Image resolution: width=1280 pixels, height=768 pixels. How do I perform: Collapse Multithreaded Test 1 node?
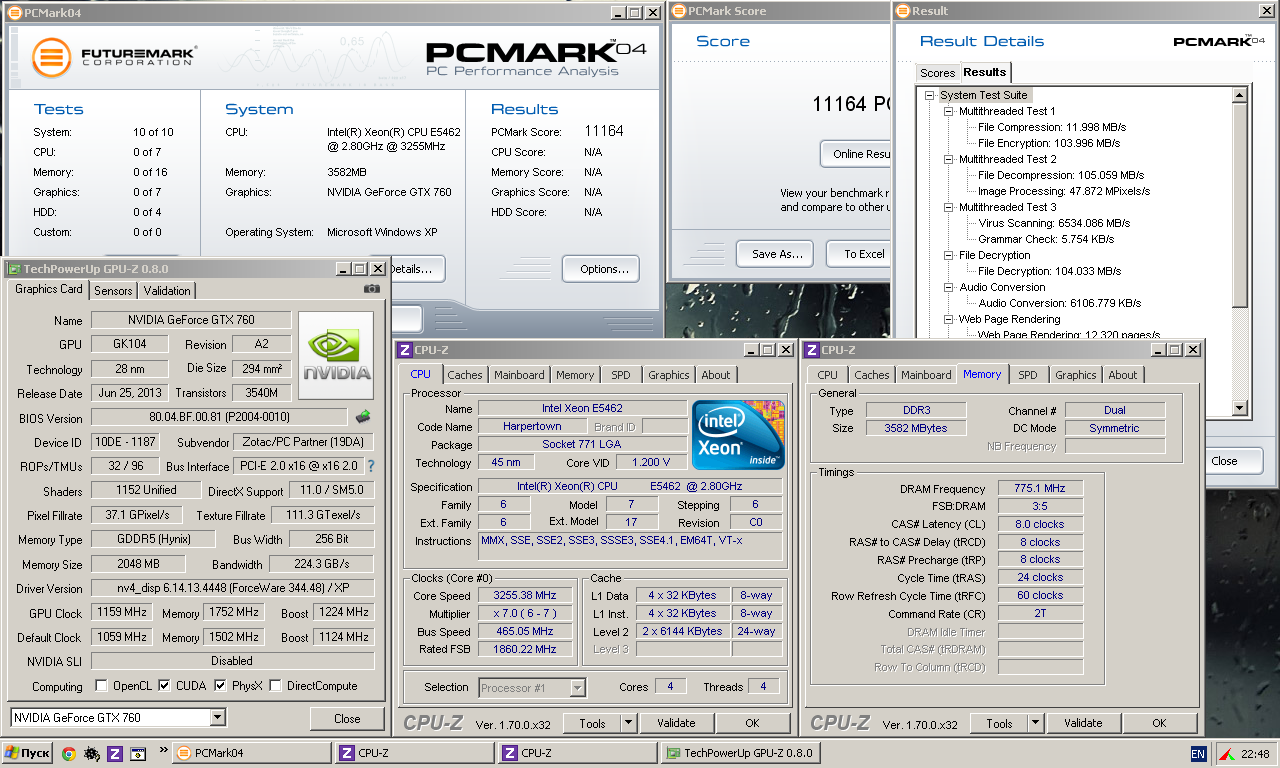[948, 112]
